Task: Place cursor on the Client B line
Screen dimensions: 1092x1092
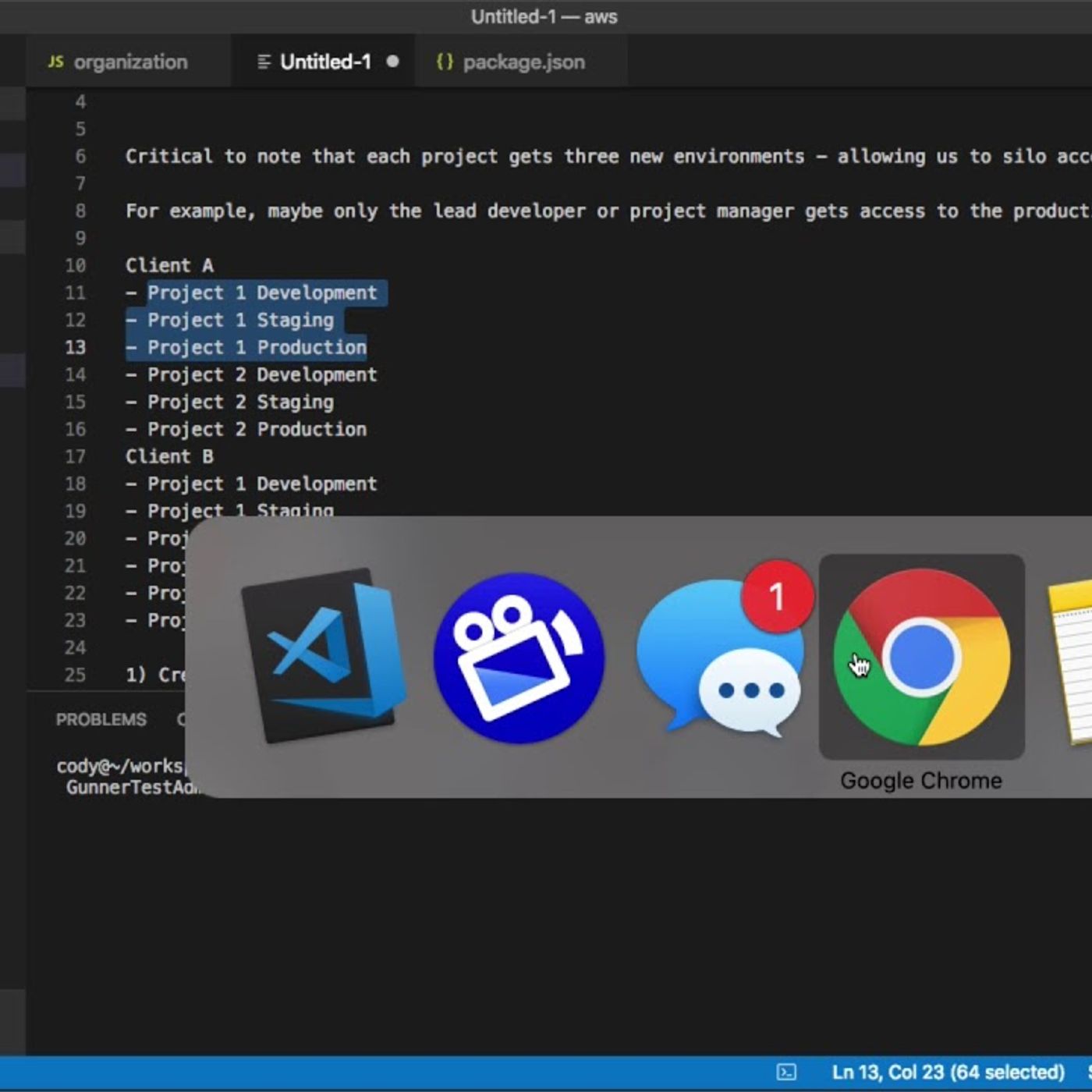Action: pos(169,456)
